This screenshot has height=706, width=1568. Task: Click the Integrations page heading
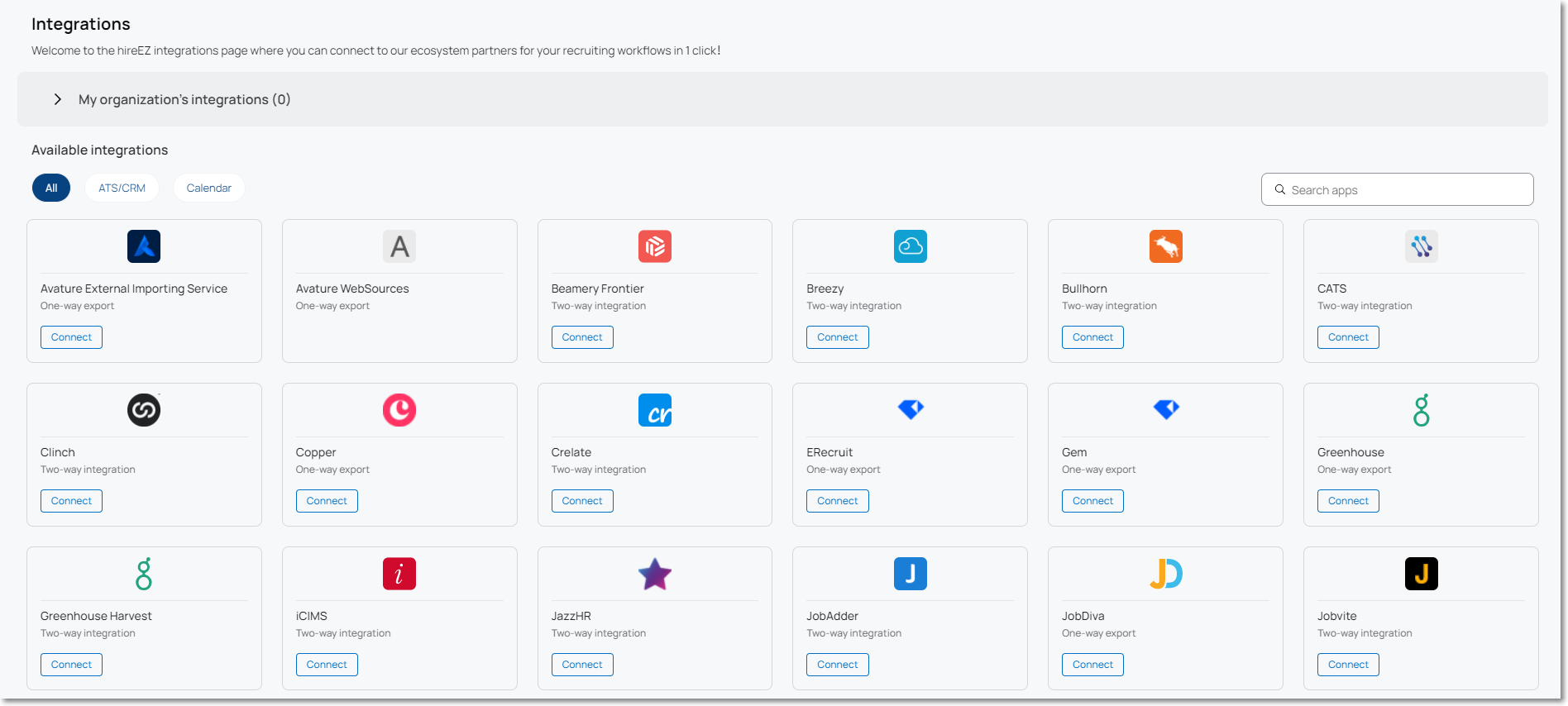point(81,24)
